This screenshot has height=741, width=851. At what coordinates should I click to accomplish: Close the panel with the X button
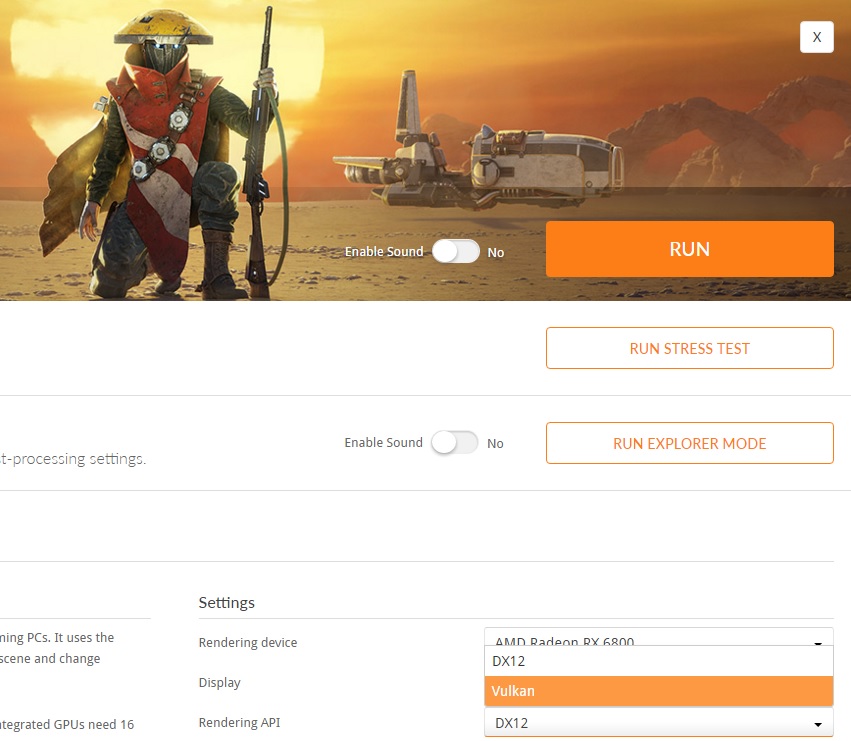pyautogui.click(x=816, y=37)
